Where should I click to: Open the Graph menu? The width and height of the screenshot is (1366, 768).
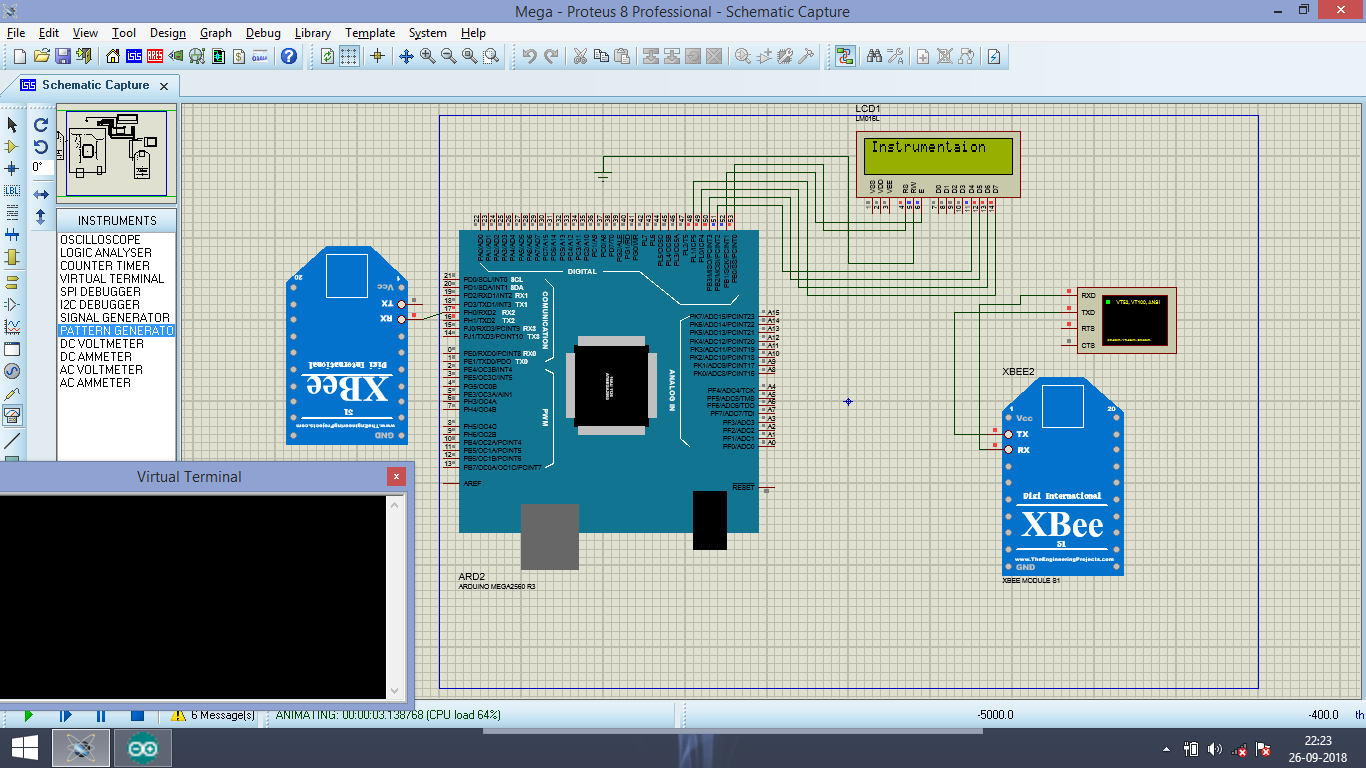(216, 33)
